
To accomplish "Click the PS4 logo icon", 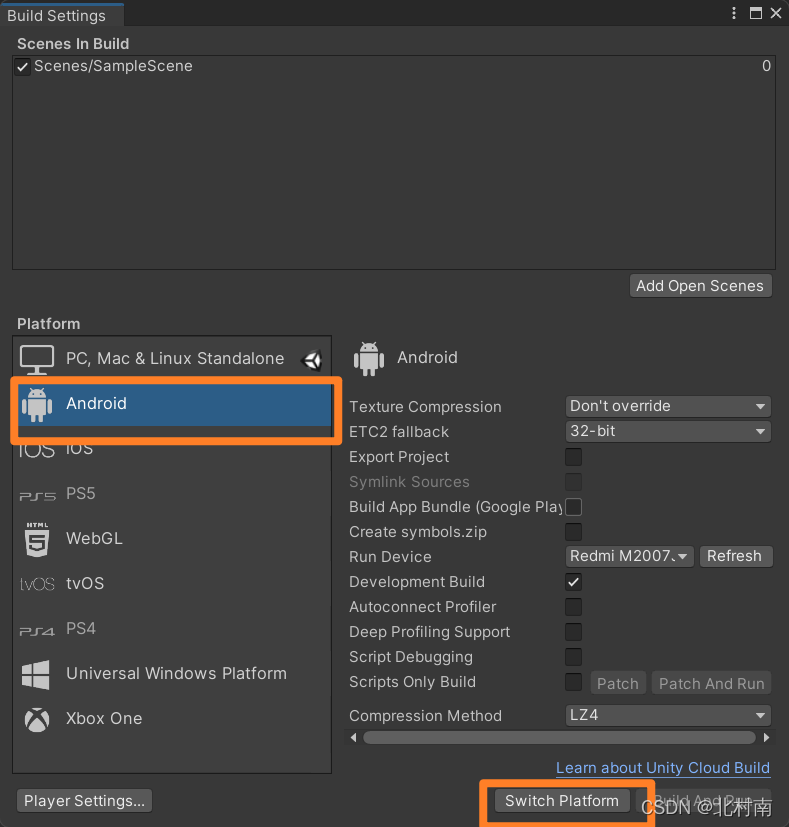I will pyautogui.click(x=37, y=631).
